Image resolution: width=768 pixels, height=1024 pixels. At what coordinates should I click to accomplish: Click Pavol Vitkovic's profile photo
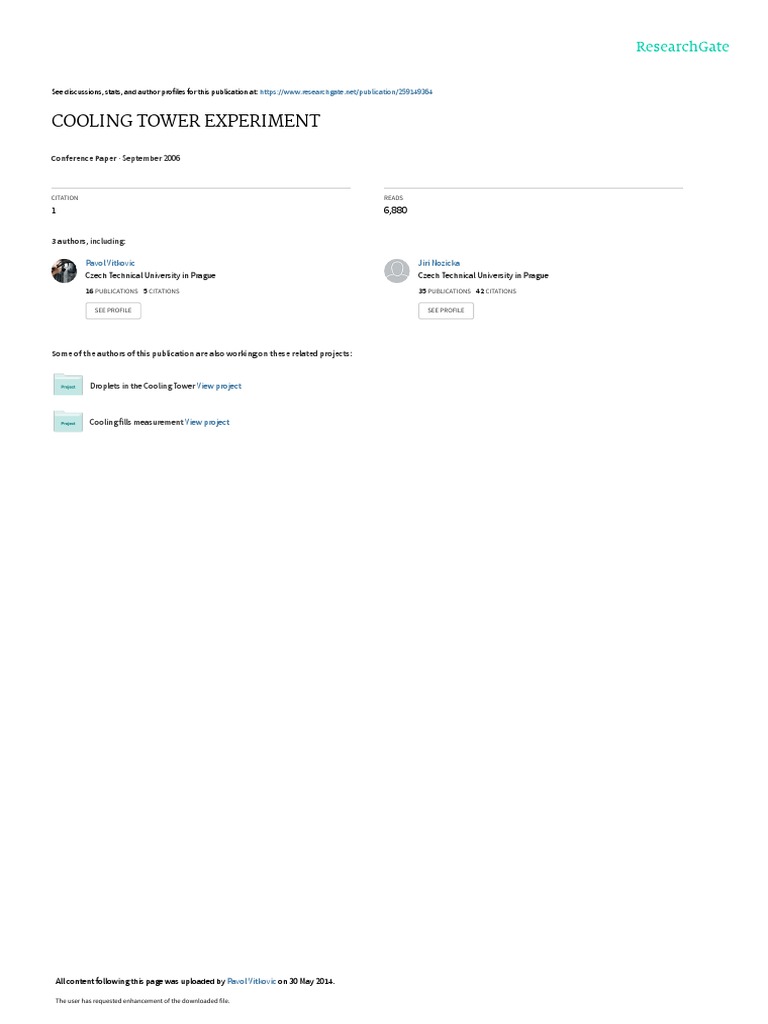[64, 270]
